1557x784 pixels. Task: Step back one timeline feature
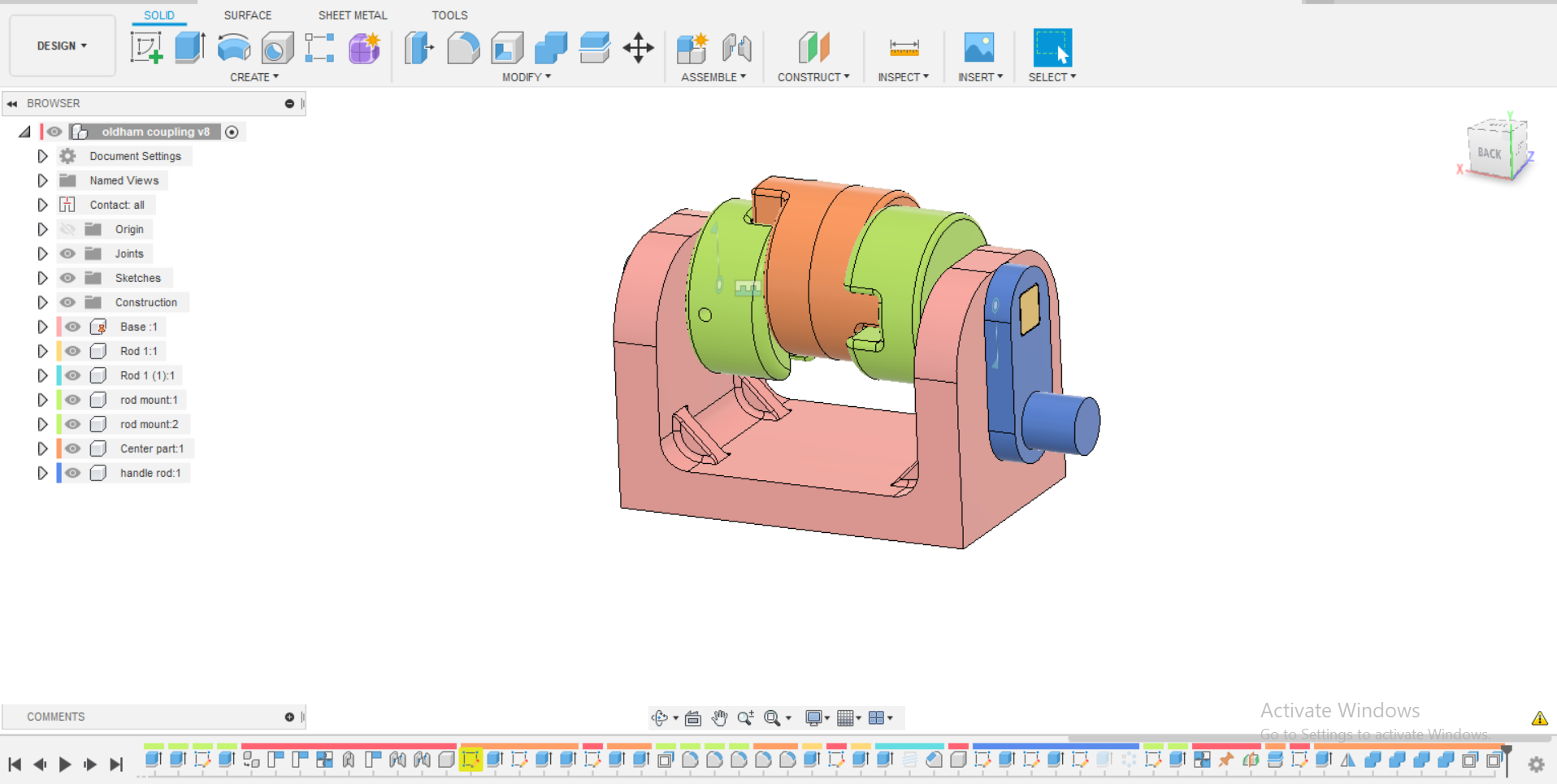tap(40, 764)
